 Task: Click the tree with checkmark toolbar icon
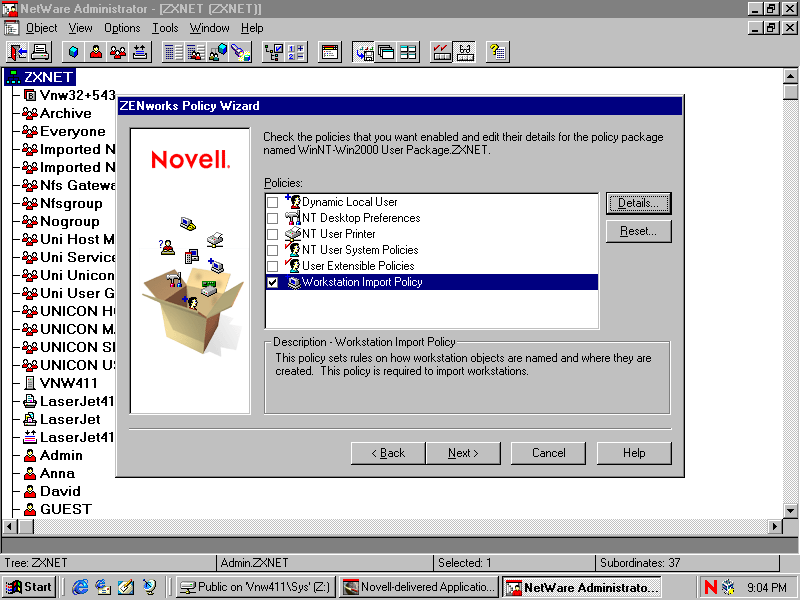[273, 52]
